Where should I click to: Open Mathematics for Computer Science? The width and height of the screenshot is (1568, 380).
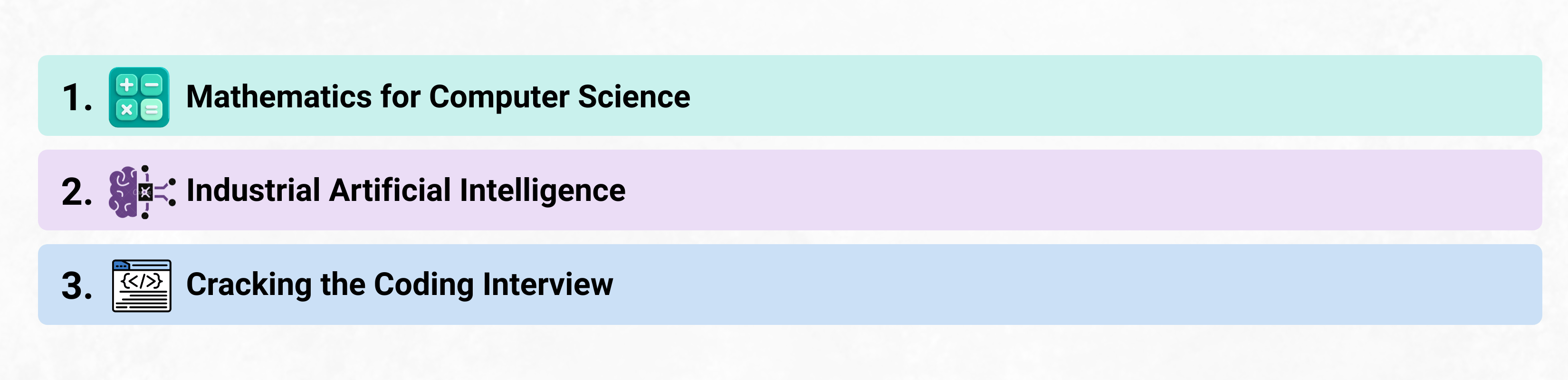click(438, 97)
